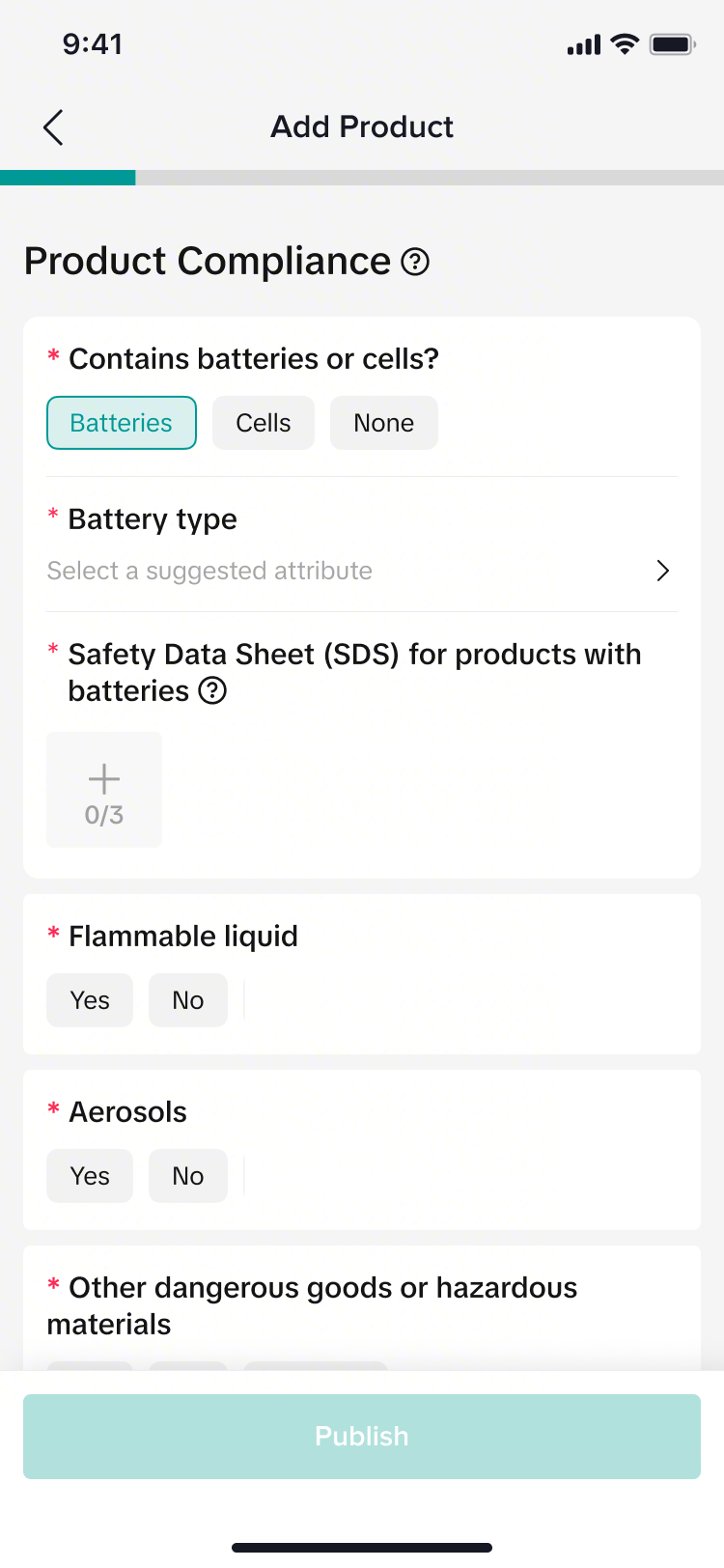This screenshot has width=724, height=1568.
Task: Tap the home indicator bar
Action: point(362,1548)
